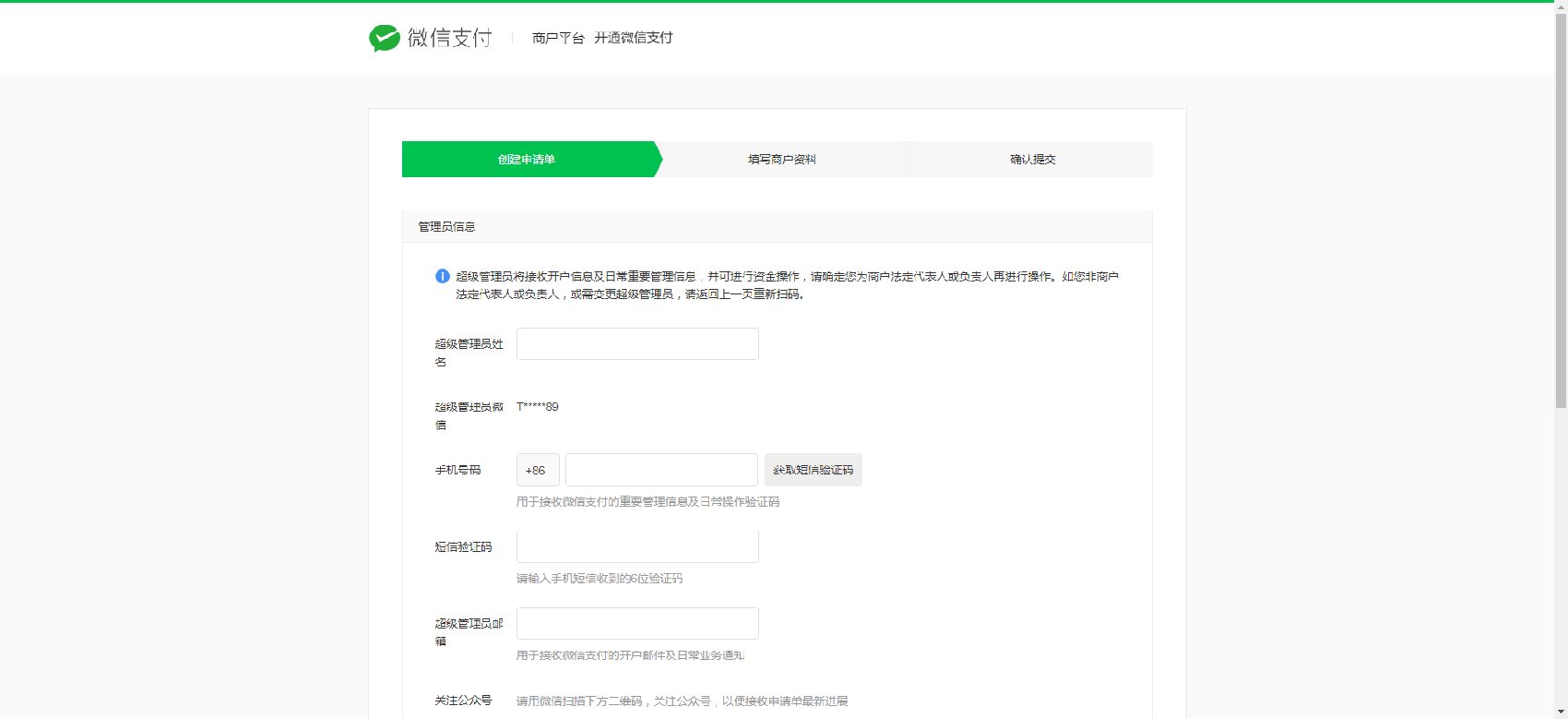
Task: Click the blue info notice icon
Action: click(x=443, y=276)
